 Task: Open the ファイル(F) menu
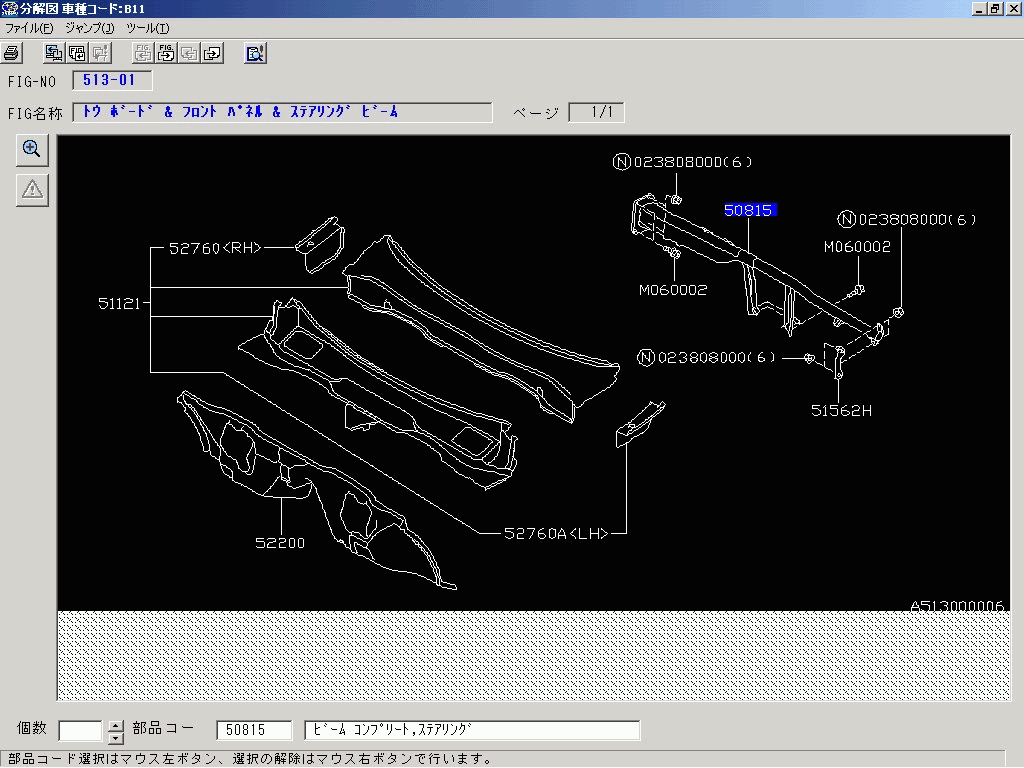[31, 29]
